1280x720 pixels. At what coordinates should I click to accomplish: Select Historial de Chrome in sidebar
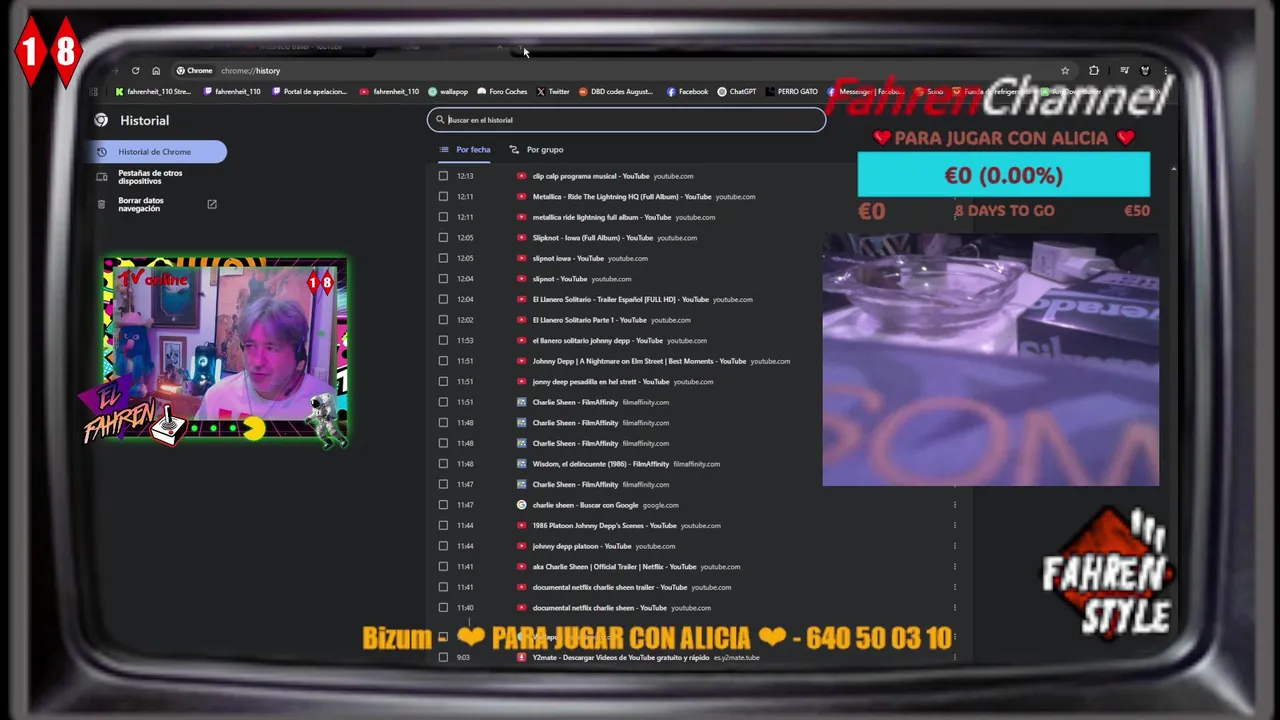158,152
